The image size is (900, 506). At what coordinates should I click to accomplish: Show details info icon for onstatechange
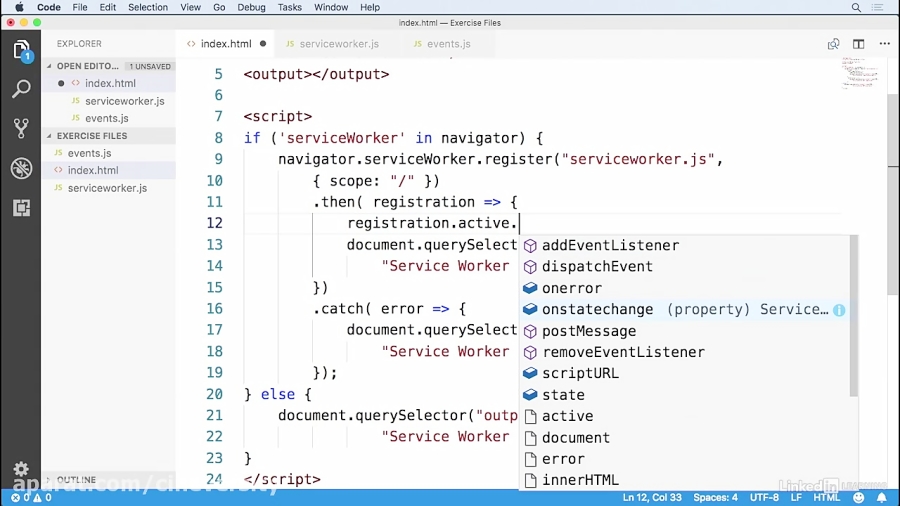point(839,310)
